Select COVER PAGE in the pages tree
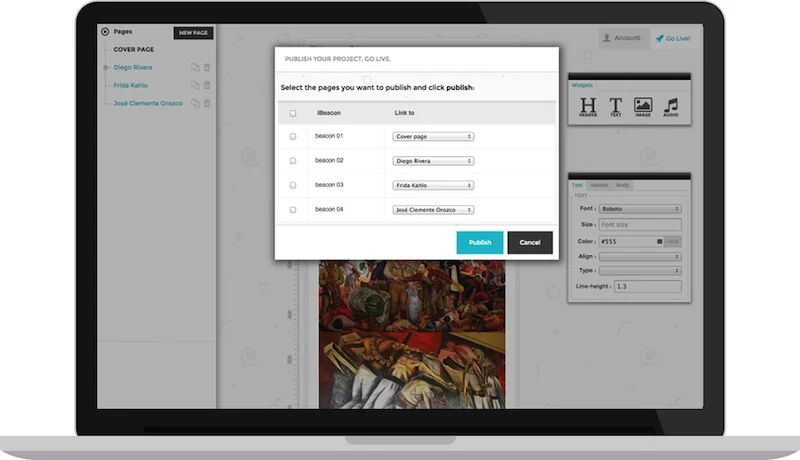 point(134,49)
